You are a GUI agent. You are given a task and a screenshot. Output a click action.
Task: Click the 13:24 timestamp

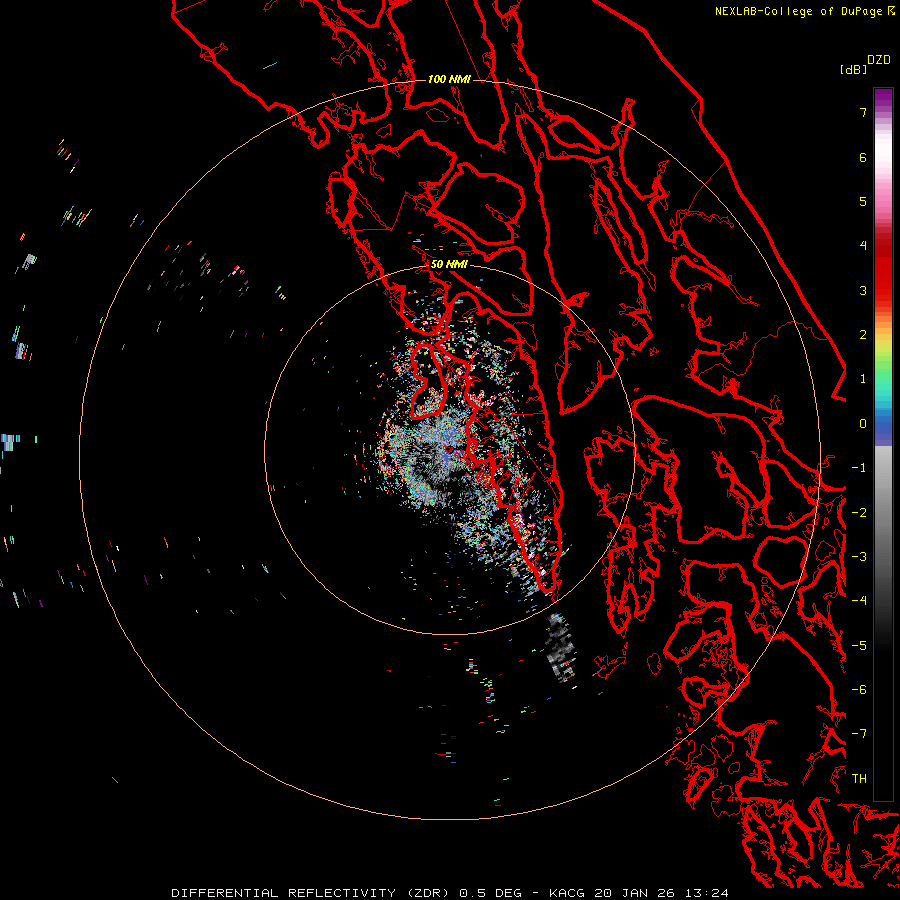pos(706,893)
